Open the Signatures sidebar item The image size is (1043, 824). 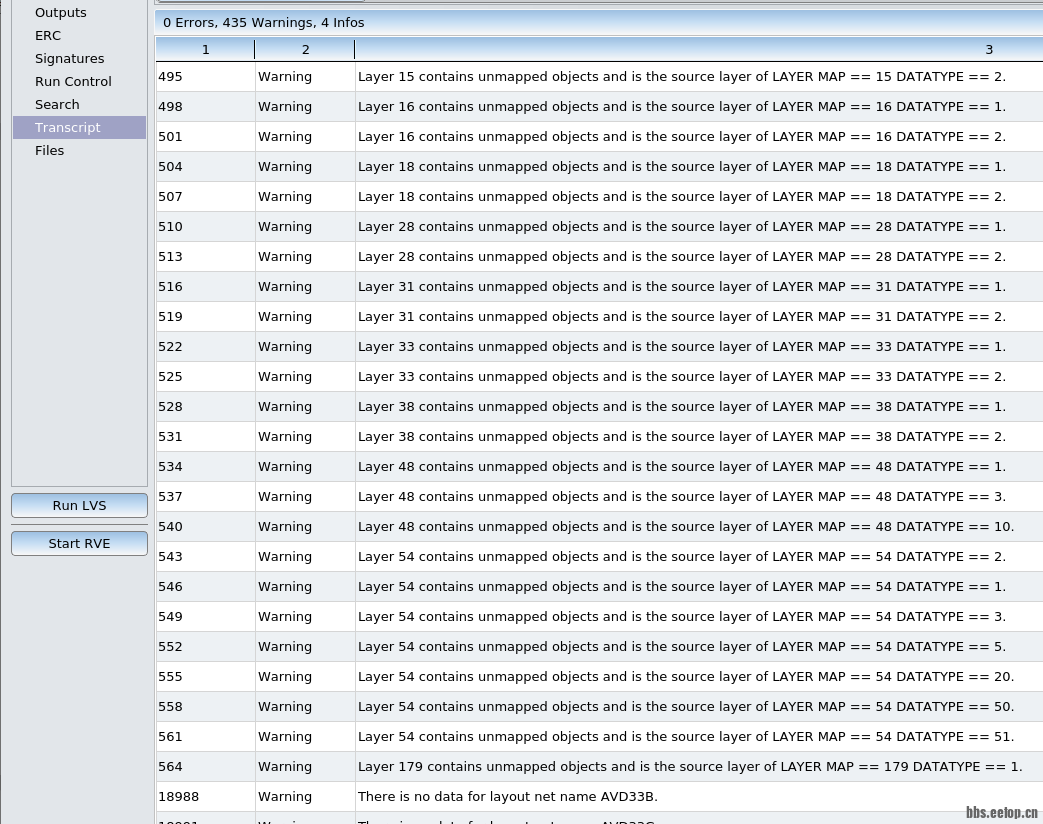point(69,59)
